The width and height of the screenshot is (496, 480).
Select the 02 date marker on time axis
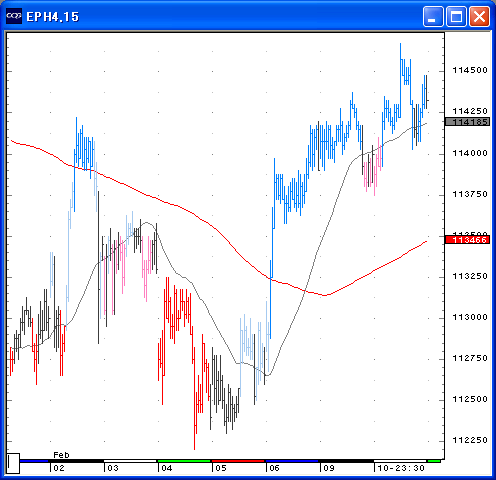59,468
